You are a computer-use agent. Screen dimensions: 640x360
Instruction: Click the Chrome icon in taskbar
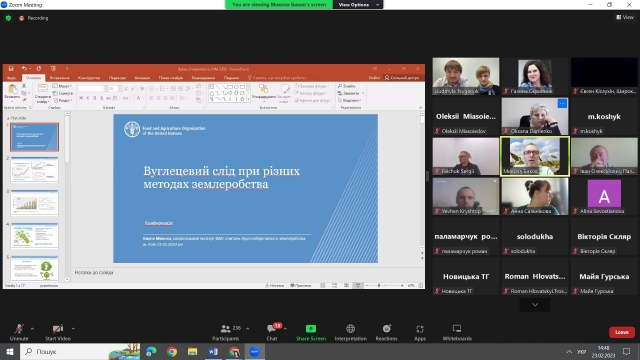point(172,351)
